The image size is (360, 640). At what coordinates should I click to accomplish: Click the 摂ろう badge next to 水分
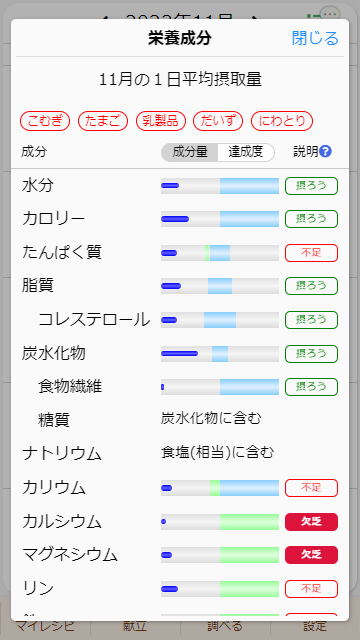(x=311, y=186)
